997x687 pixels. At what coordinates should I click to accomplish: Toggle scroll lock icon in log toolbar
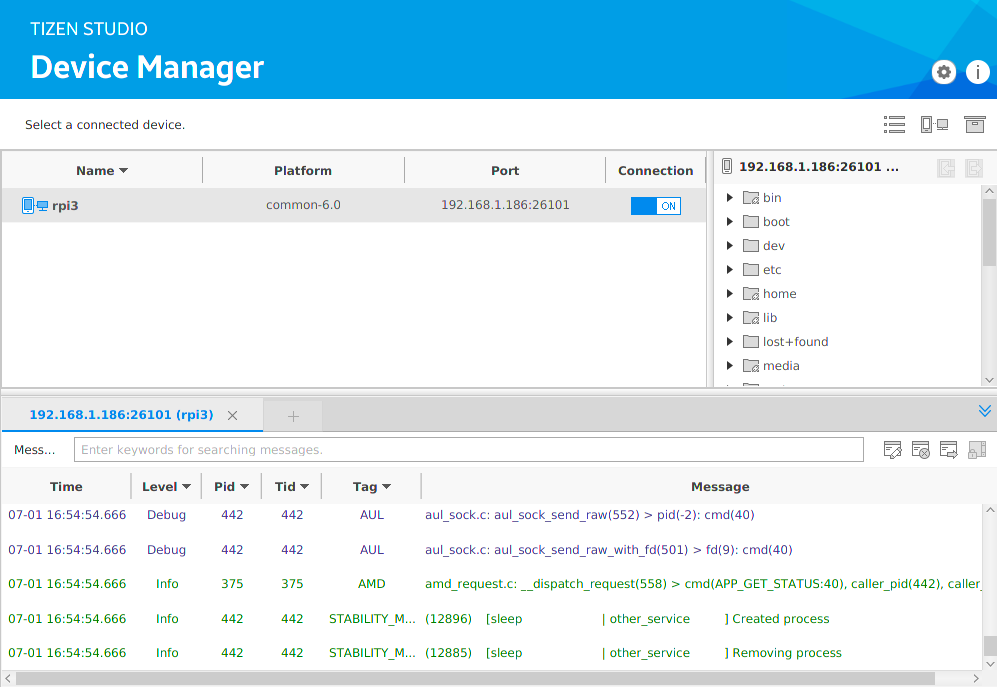pyautogui.click(x=977, y=450)
